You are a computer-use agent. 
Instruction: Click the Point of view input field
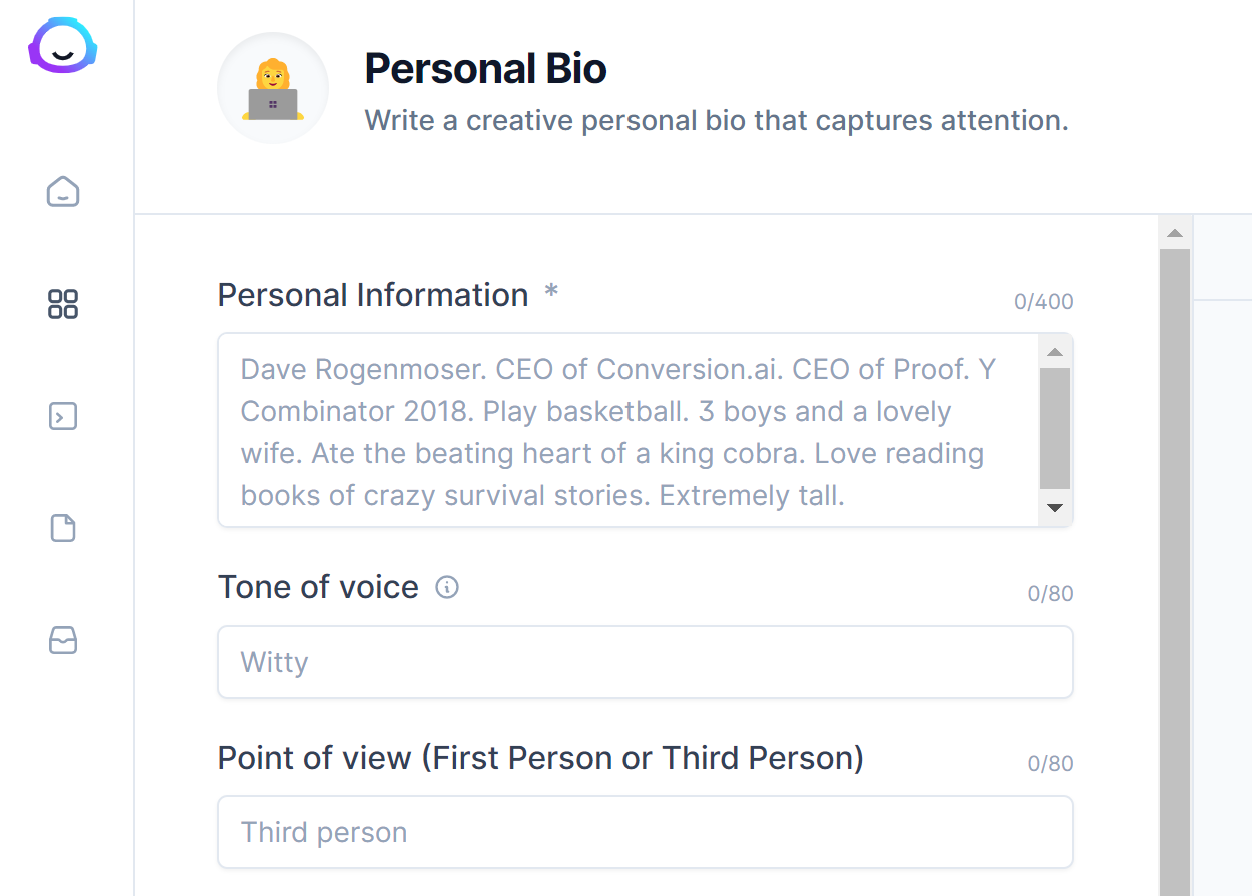645,832
